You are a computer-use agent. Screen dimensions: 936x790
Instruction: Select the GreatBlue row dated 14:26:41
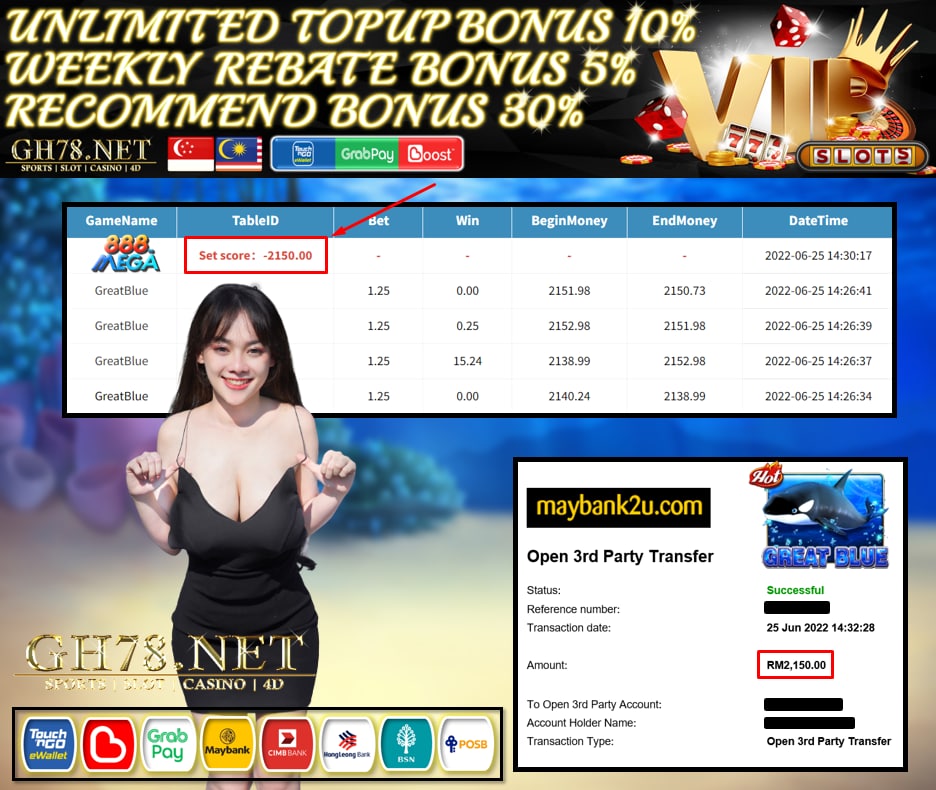[480, 291]
